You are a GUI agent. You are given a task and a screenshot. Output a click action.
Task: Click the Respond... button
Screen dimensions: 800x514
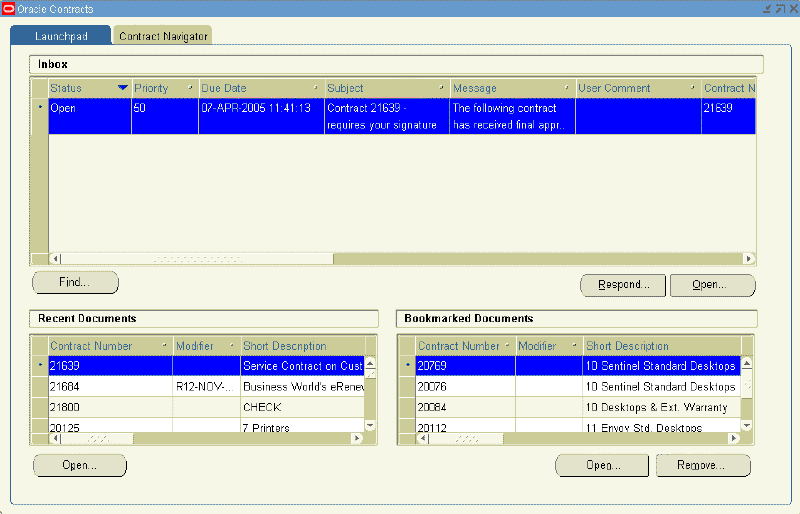point(623,285)
